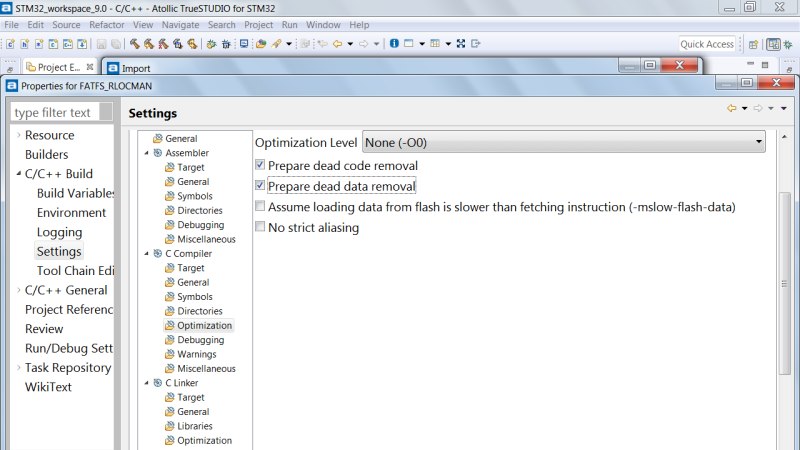Click the Save All toolbar icon
Screen dimensions: 800x450
tap(116, 44)
